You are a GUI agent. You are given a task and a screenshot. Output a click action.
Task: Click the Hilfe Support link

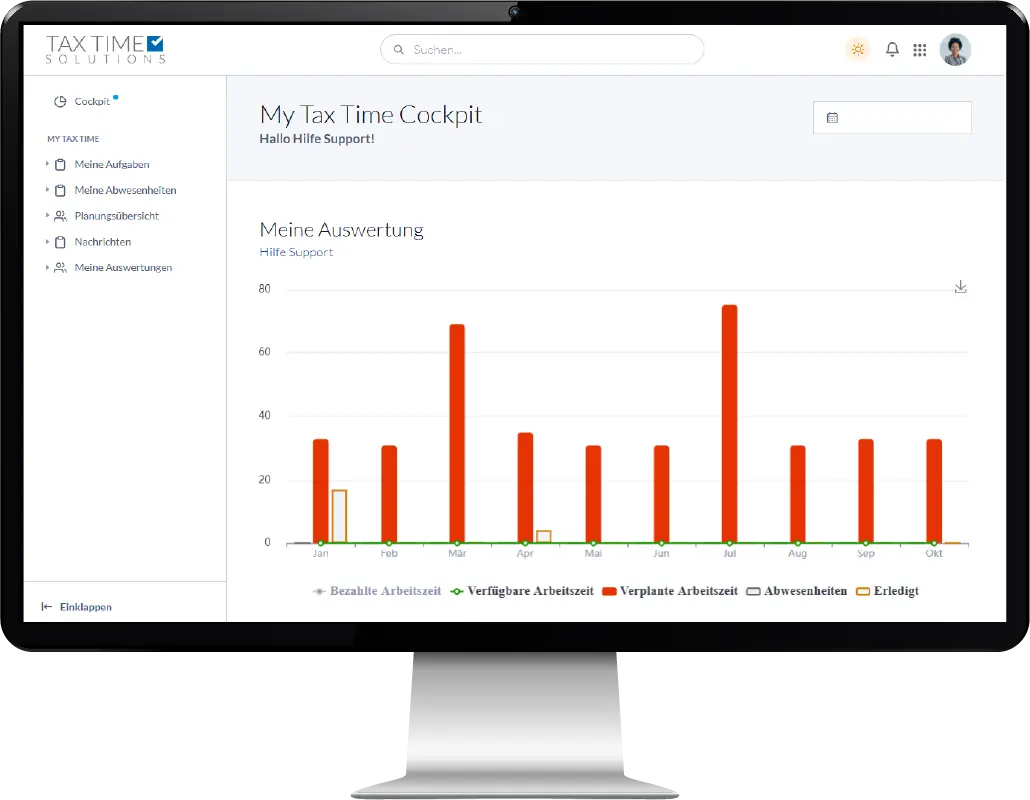click(296, 252)
